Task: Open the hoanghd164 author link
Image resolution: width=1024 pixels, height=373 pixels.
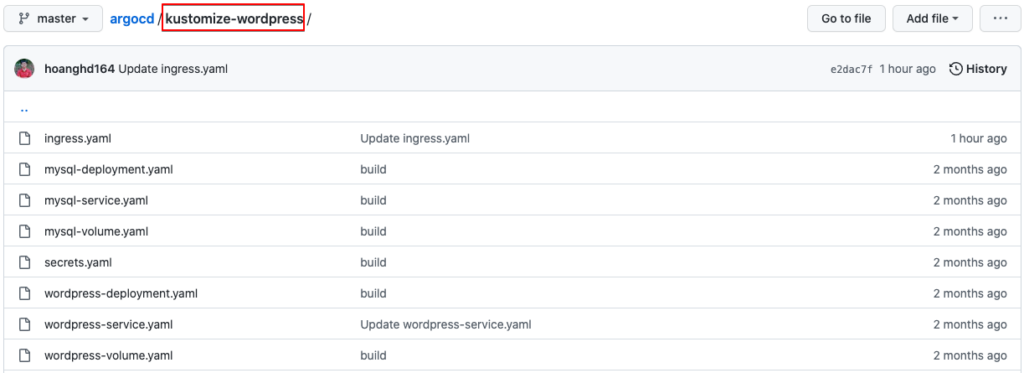Action: coord(80,69)
